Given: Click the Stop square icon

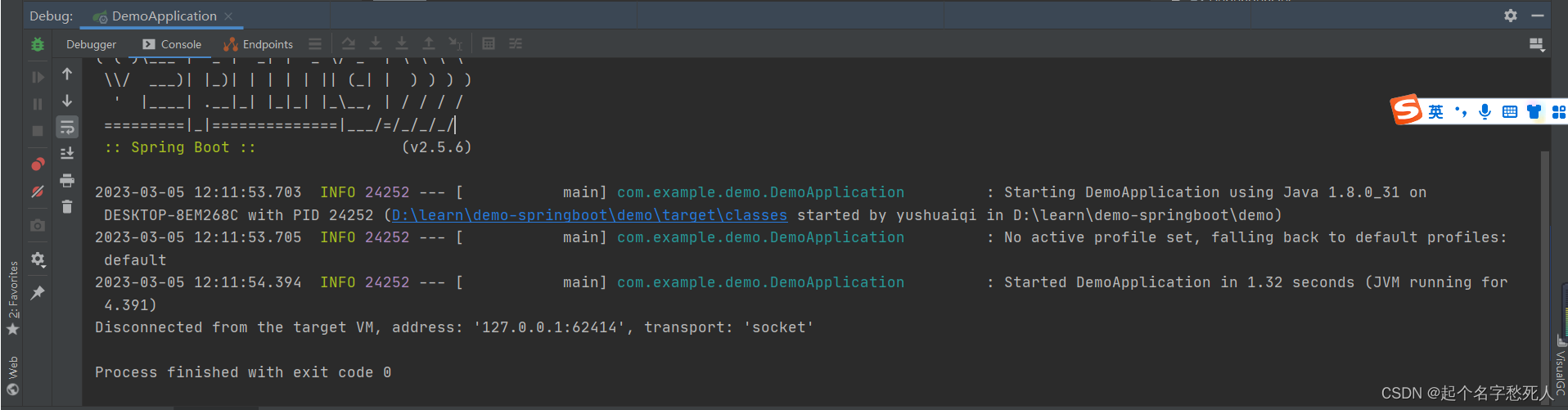Looking at the screenshot, I should click(38, 131).
